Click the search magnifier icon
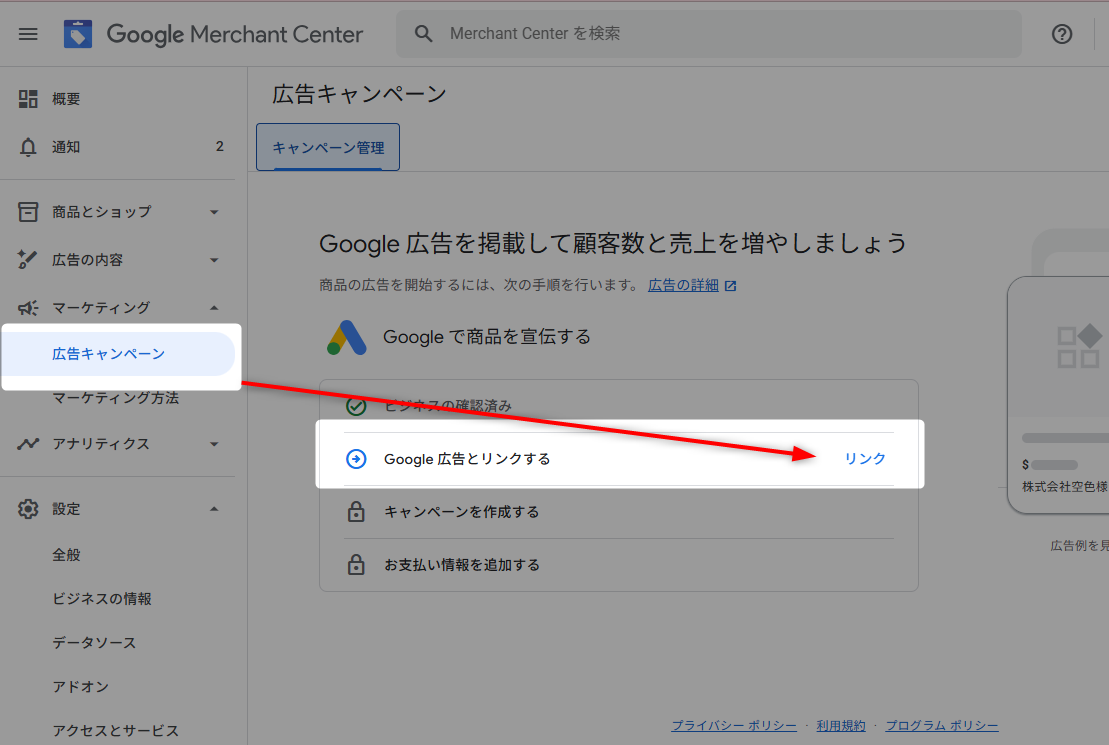The width and height of the screenshot is (1109, 745). [424, 33]
